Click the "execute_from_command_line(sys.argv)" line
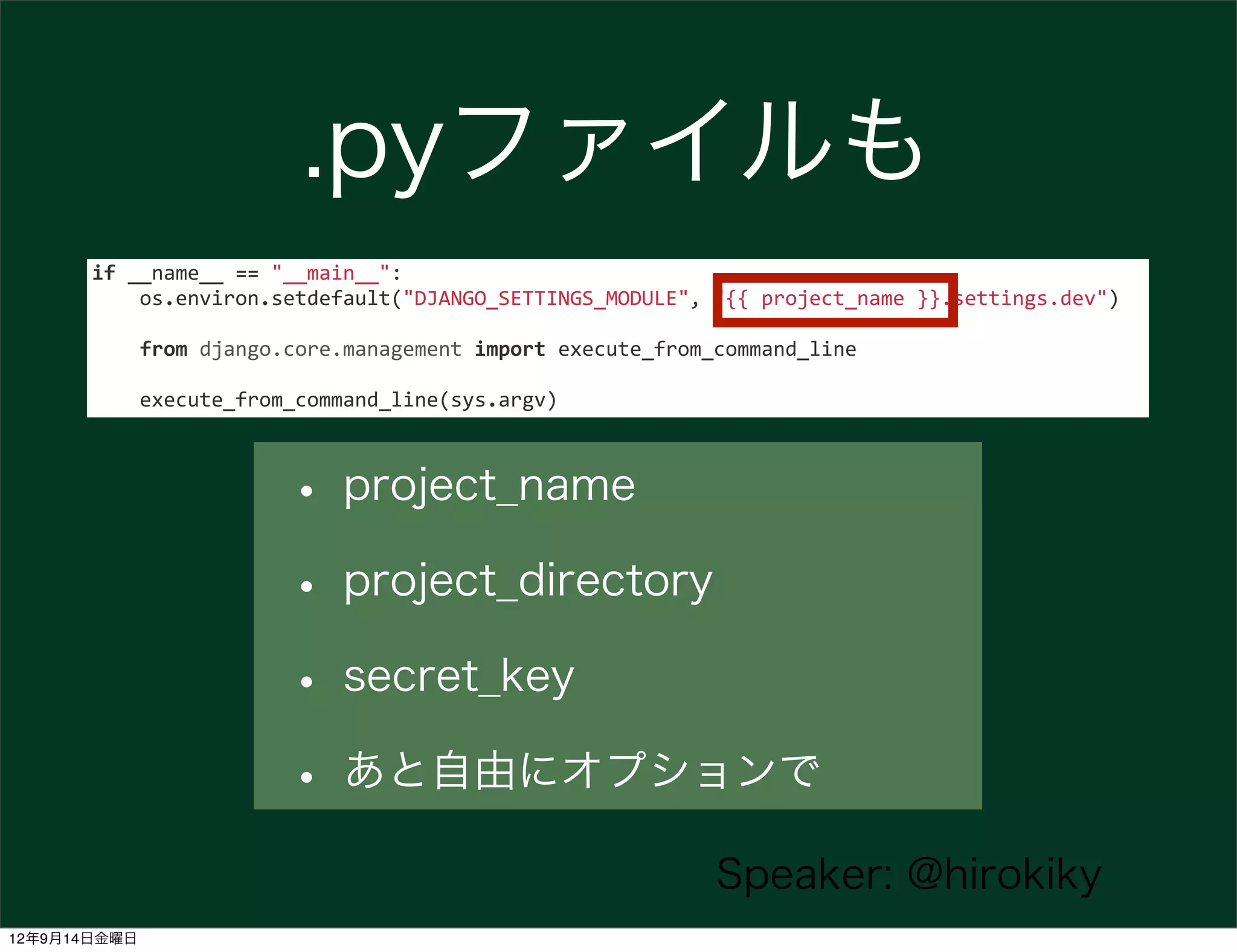1237x952 pixels. coord(348,400)
